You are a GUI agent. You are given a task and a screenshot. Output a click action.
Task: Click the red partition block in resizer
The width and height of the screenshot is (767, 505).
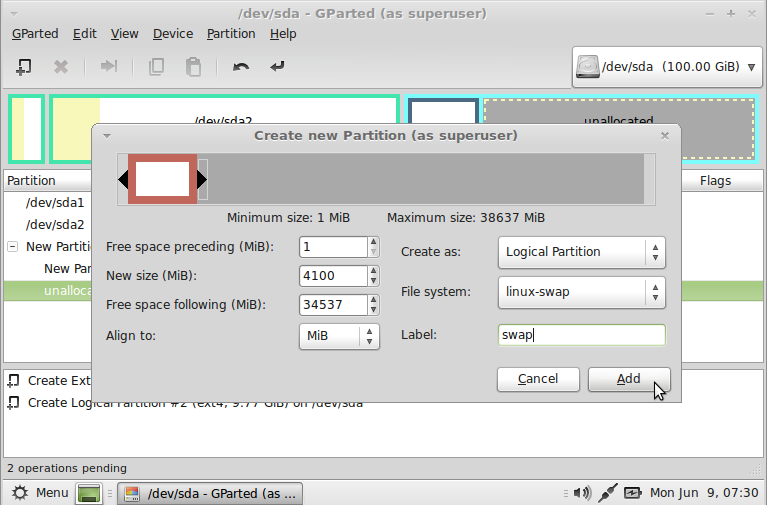162,179
